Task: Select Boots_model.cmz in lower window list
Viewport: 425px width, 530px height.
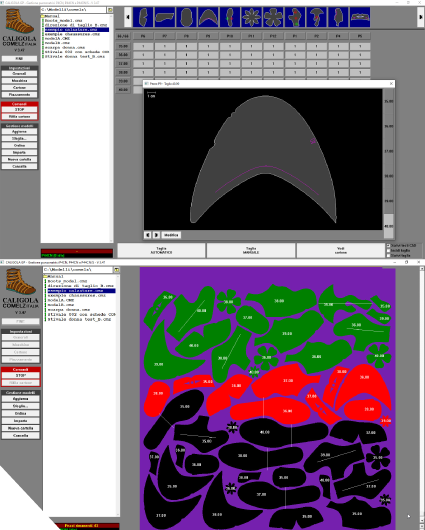Action: [x=67, y=281]
